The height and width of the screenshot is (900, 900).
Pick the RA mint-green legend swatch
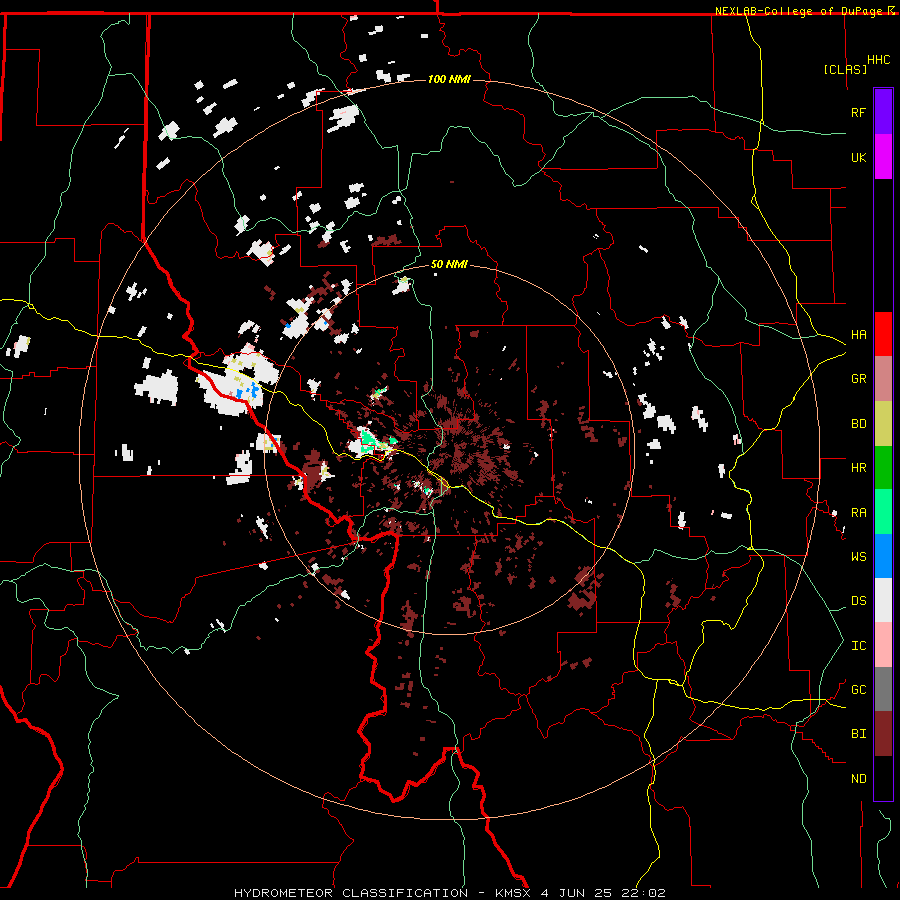pyautogui.click(x=883, y=512)
